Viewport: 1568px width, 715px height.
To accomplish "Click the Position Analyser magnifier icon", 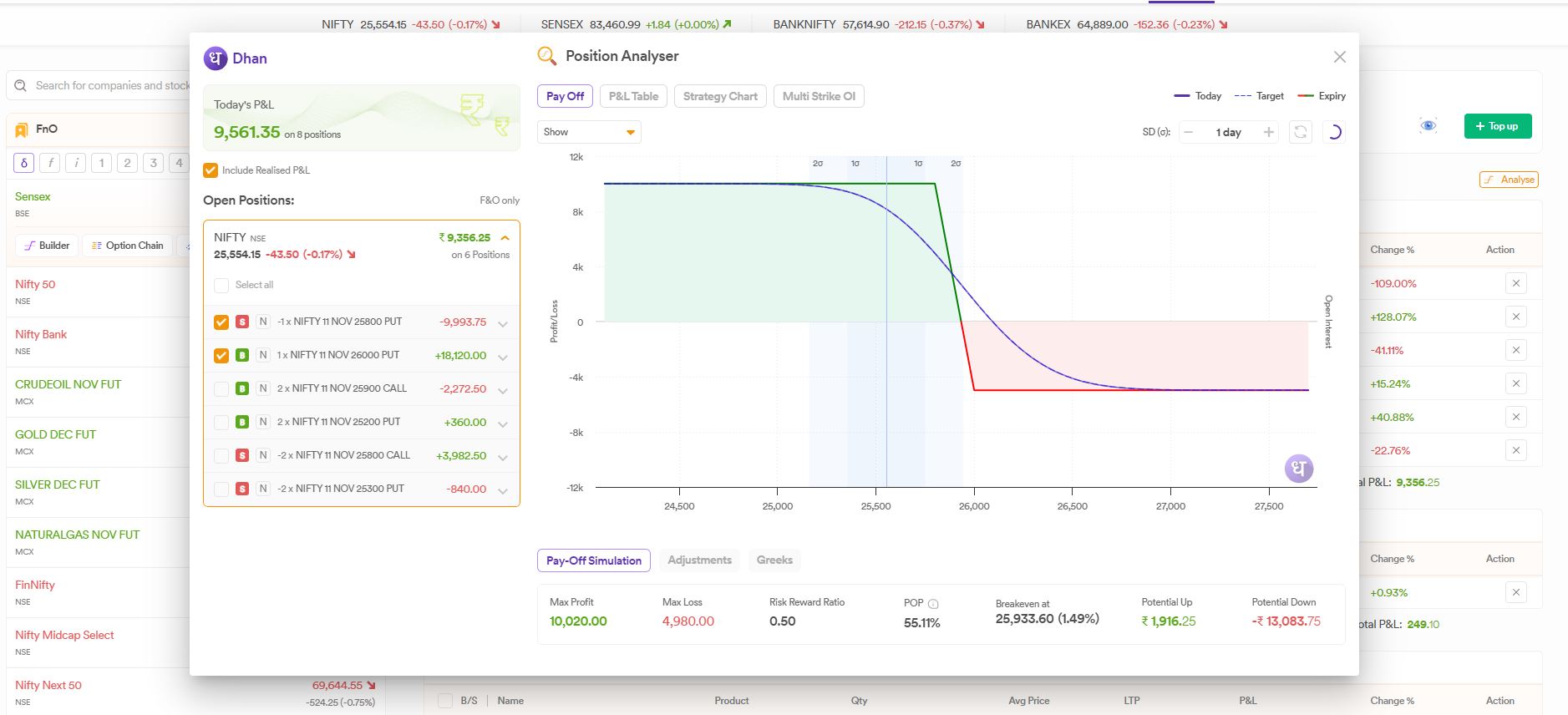I will pyautogui.click(x=547, y=56).
